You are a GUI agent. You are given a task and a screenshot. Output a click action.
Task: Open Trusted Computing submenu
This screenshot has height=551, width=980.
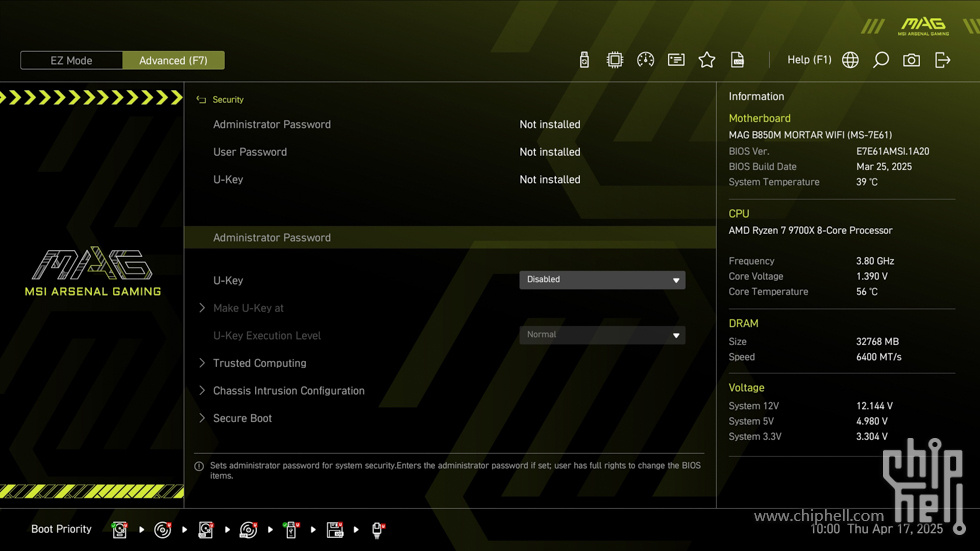click(259, 363)
